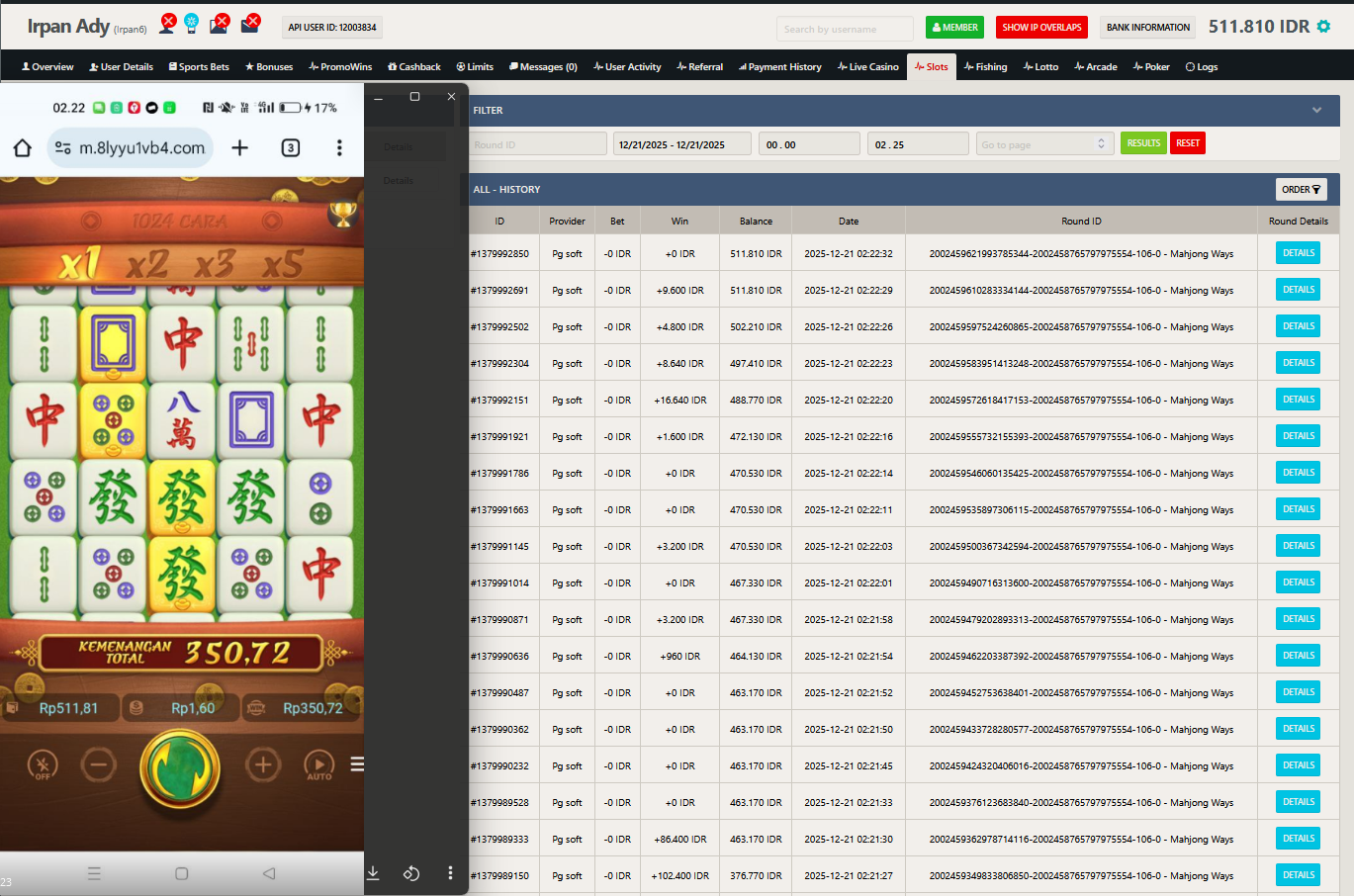Toggle turbo spin OFF icon

[42, 764]
